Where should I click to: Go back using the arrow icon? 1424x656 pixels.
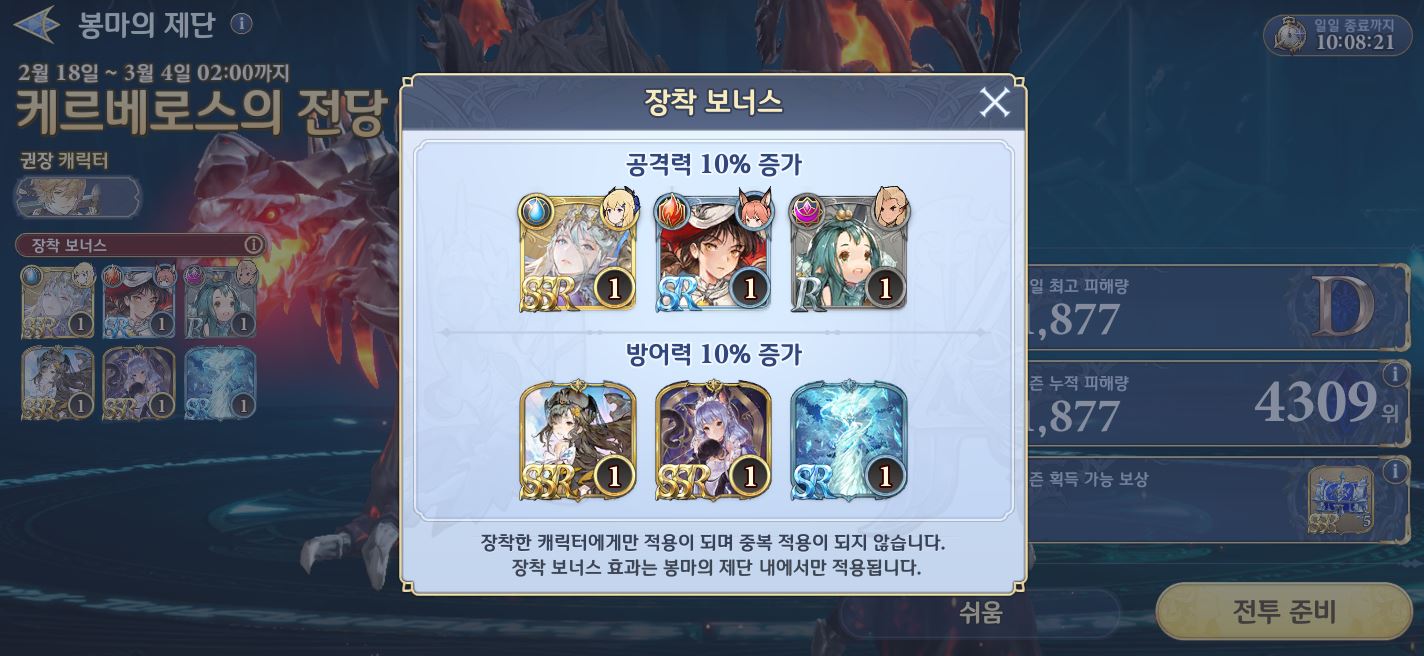click(36, 25)
